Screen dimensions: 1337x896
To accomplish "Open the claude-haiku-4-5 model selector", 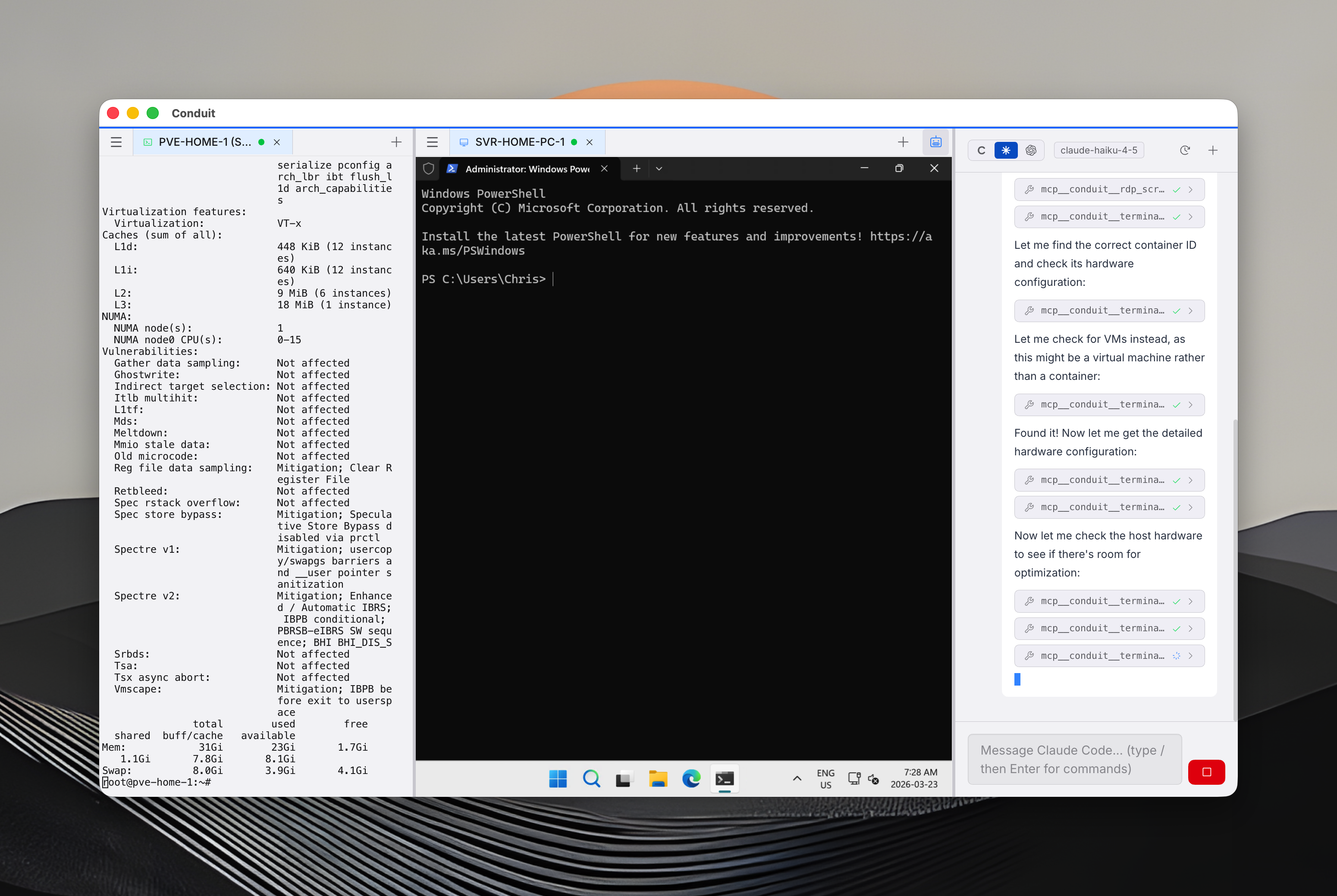I will click(x=1098, y=150).
